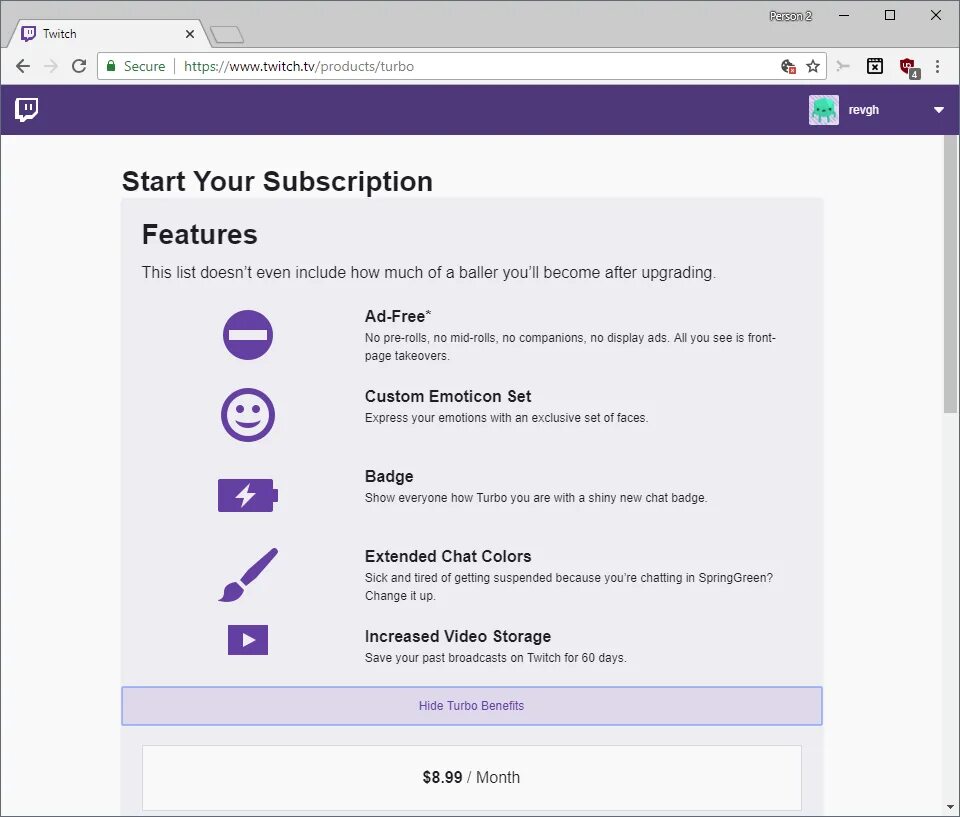
Task: Bookmark this page with the star icon
Action: (x=812, y=66)
